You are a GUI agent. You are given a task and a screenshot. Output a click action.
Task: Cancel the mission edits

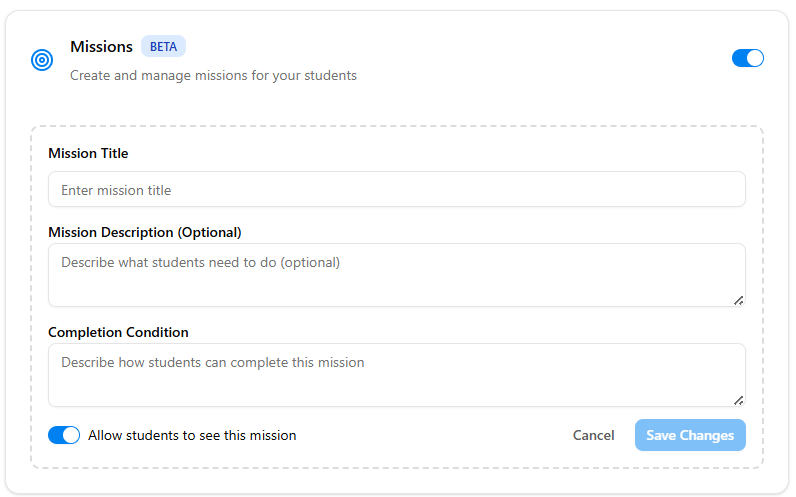(593, 435)
